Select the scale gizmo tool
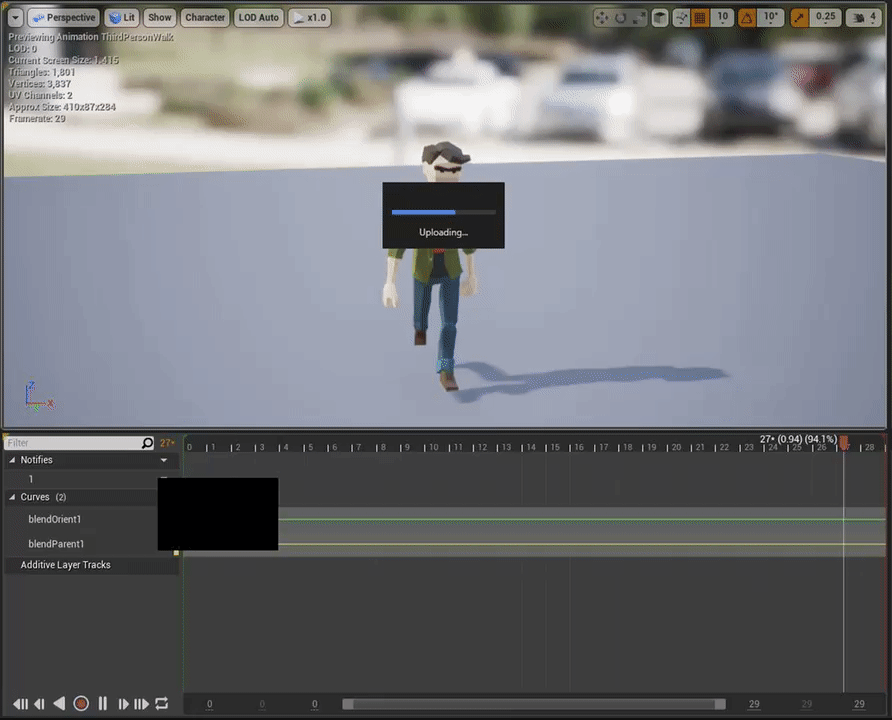Viewport: 892px width, 720px height. tap(639, 17)
